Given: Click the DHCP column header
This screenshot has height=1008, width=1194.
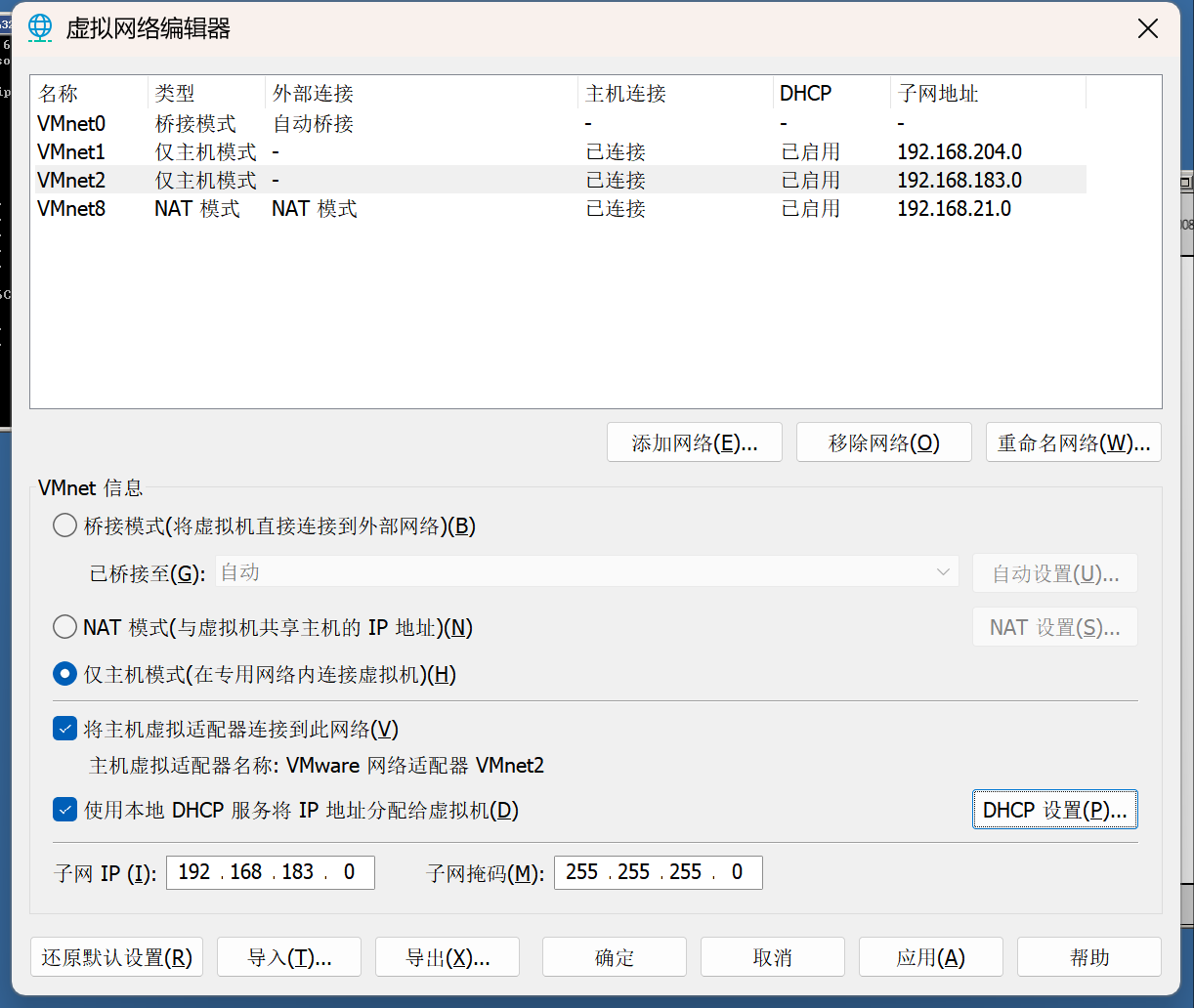Looking at the screenshot, I should point(832,94).
